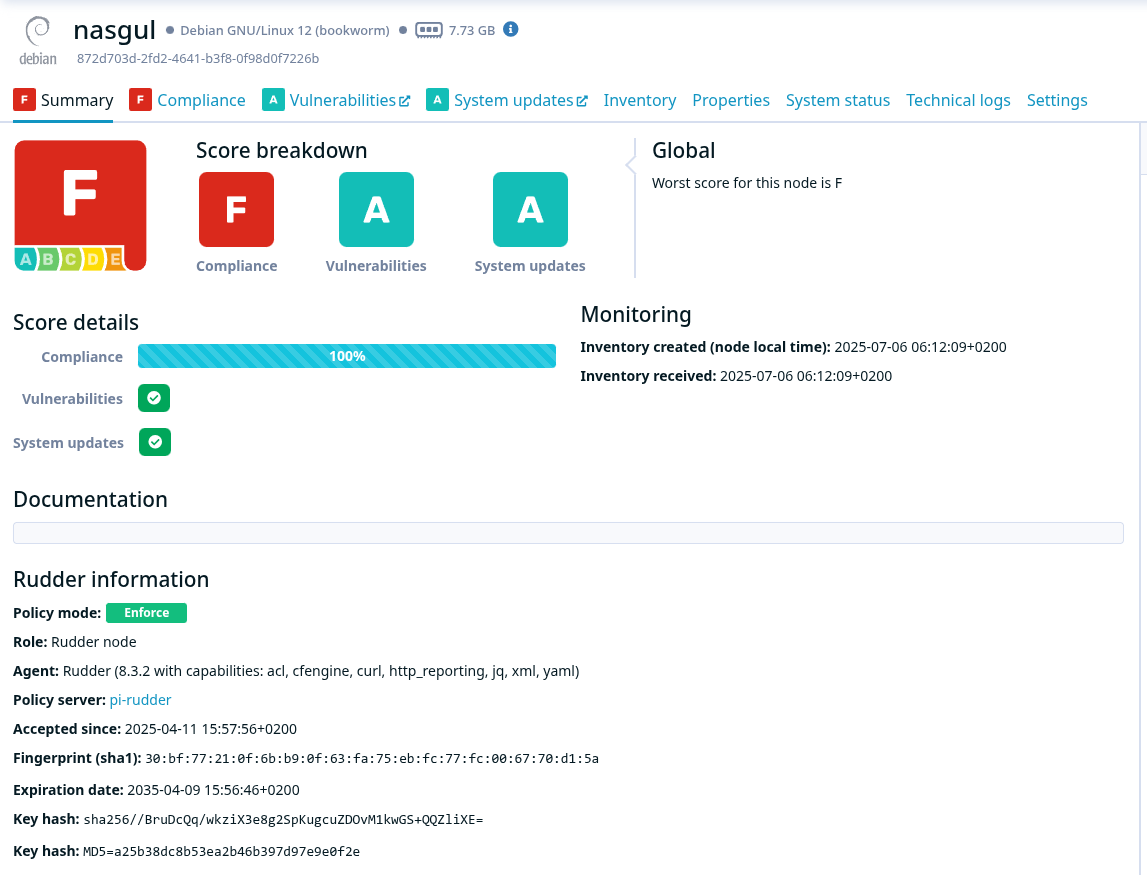Select the sha256 key hash value
The image size is (1147, 875).
click(283, 819)
